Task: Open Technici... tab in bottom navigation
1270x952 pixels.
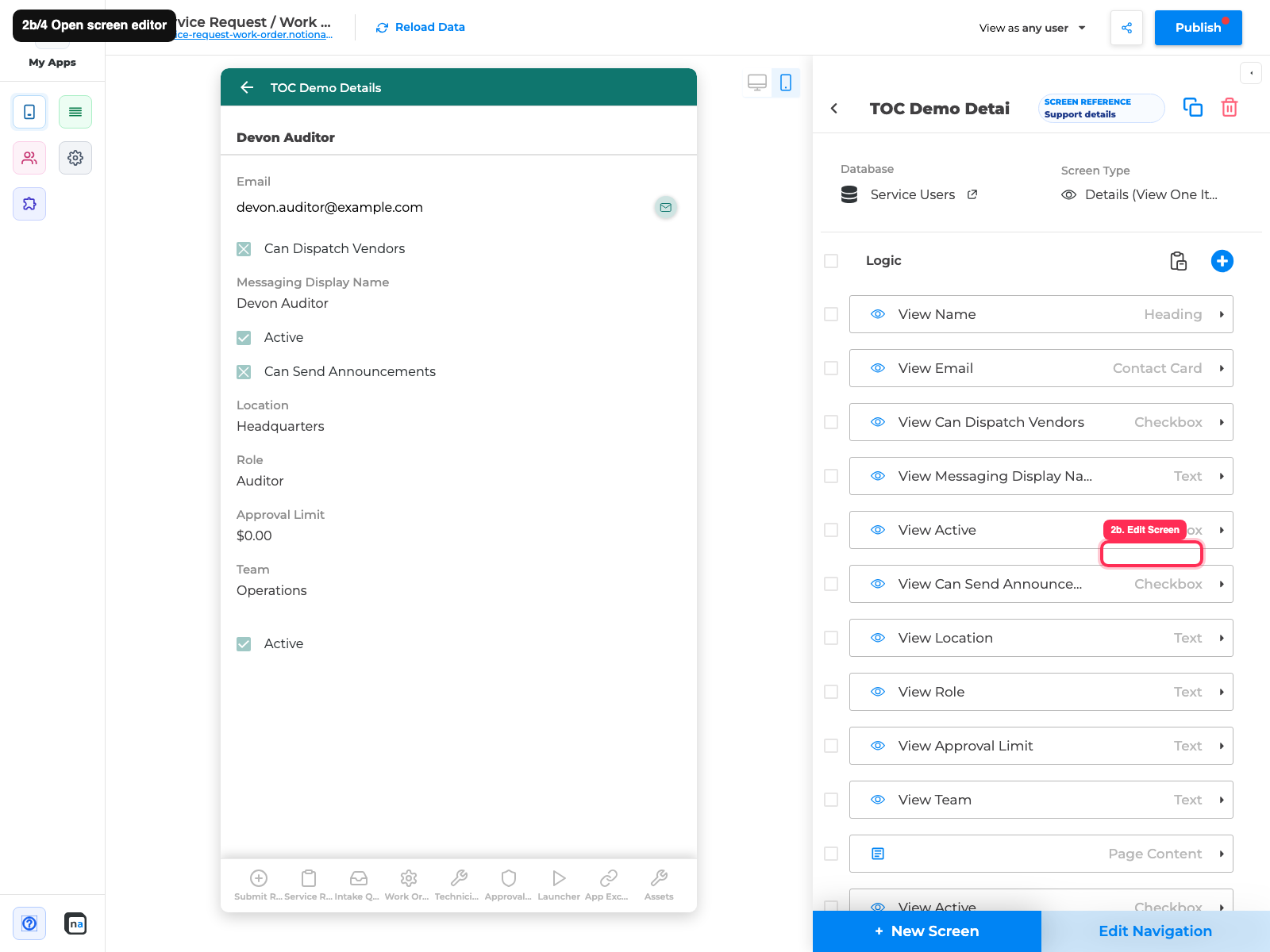Action: [458, 885]
